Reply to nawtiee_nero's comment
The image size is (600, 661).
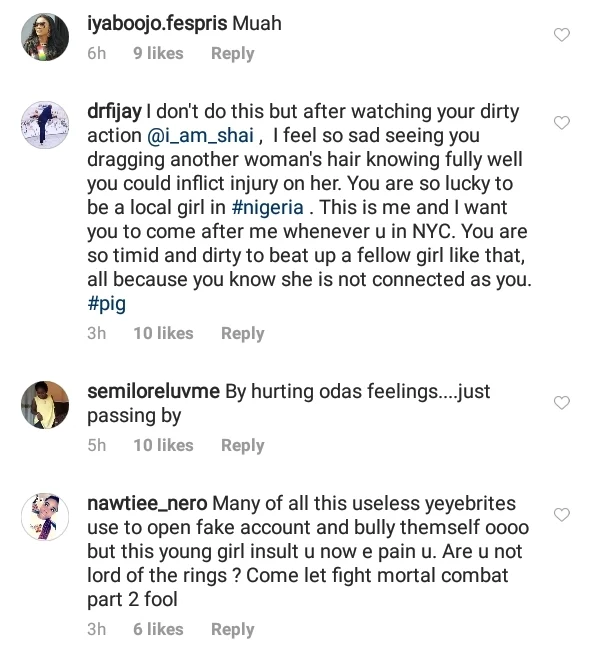232,629
